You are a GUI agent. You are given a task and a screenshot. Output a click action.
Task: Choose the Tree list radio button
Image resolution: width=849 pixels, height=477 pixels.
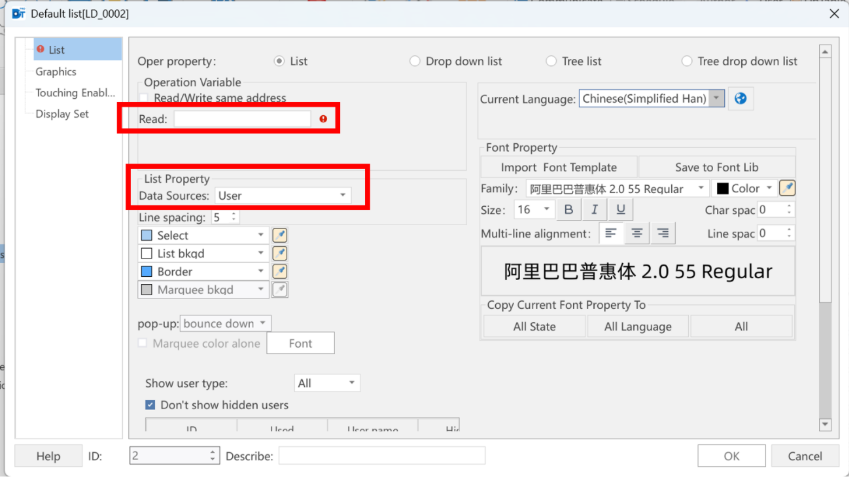tap(551, 61)
